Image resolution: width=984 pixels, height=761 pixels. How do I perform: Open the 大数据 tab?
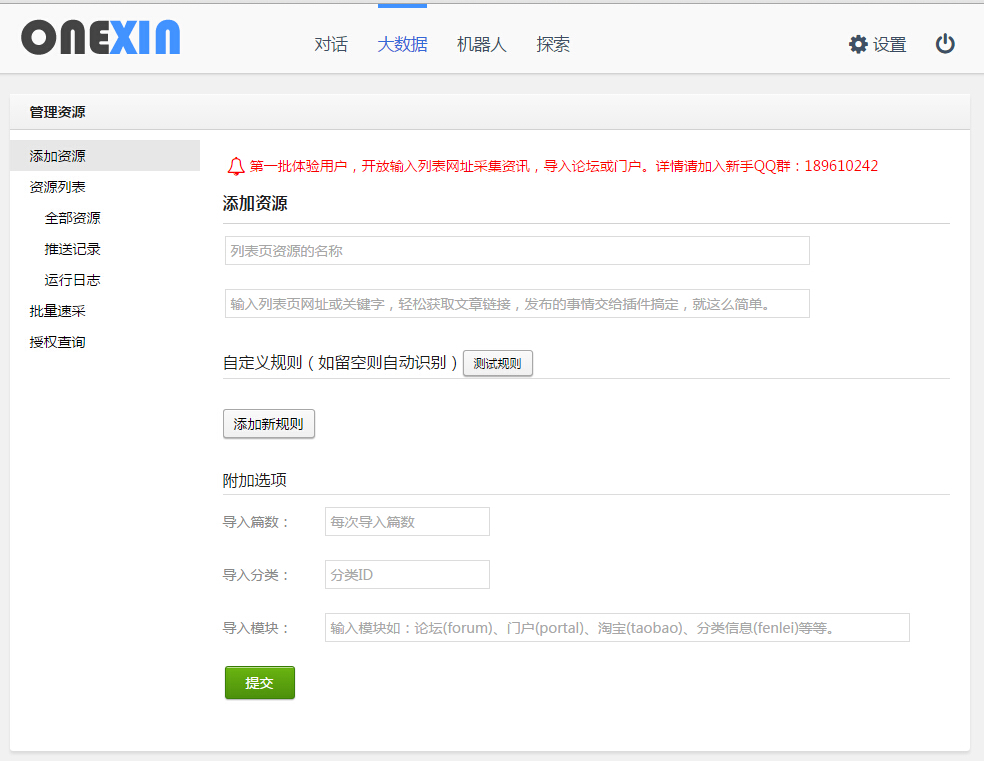(x=402, y=44)
